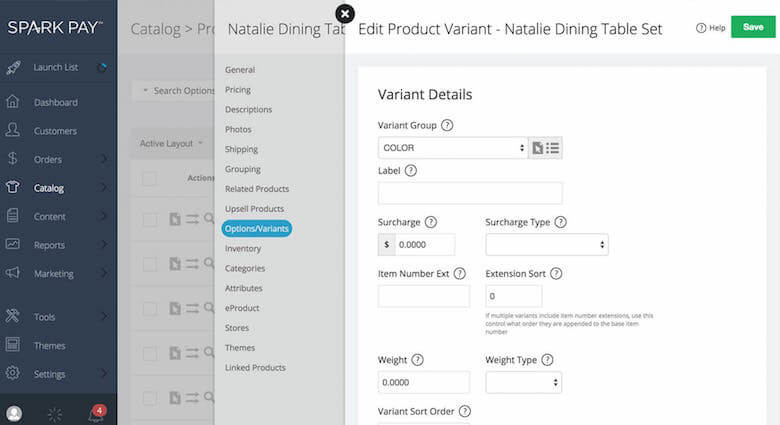Screen dimensions: 780x425
Task: Click the list icon beside Variant Group
Action: (x=553, y=148)
